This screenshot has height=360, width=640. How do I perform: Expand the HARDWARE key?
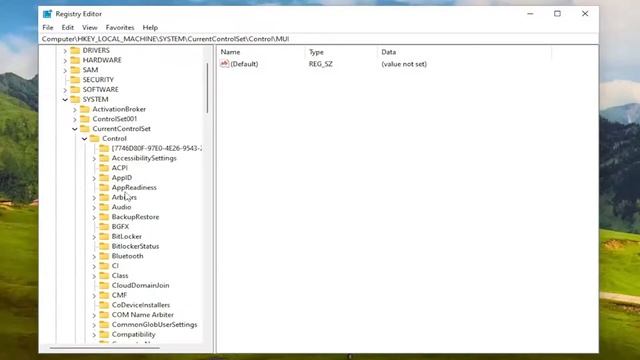click(65, 60)
